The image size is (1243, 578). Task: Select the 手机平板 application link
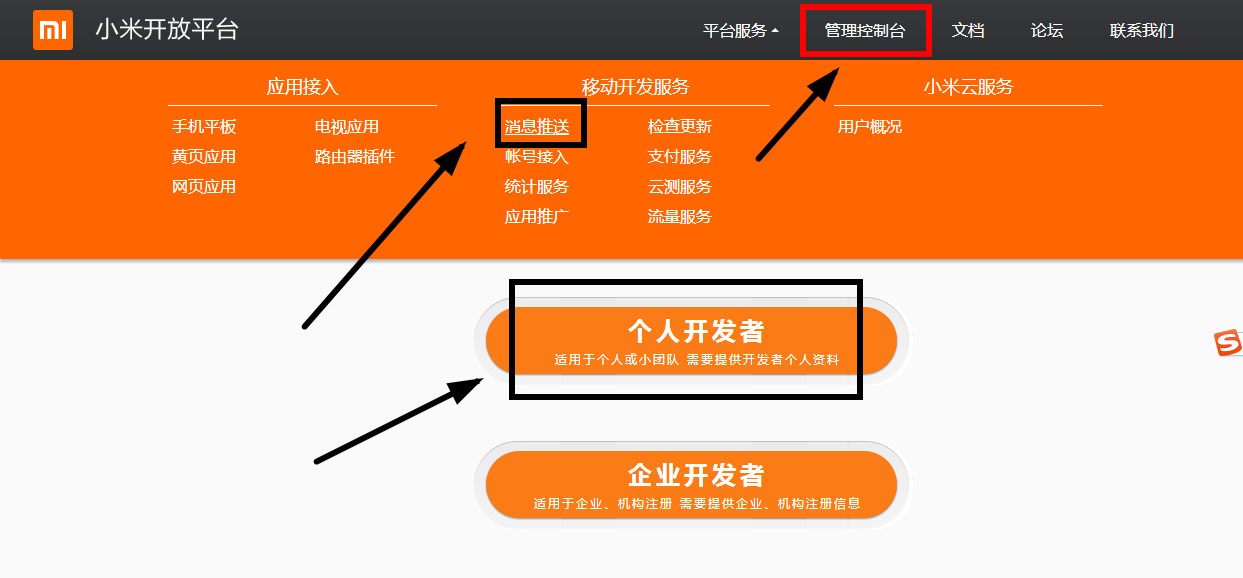204,127
